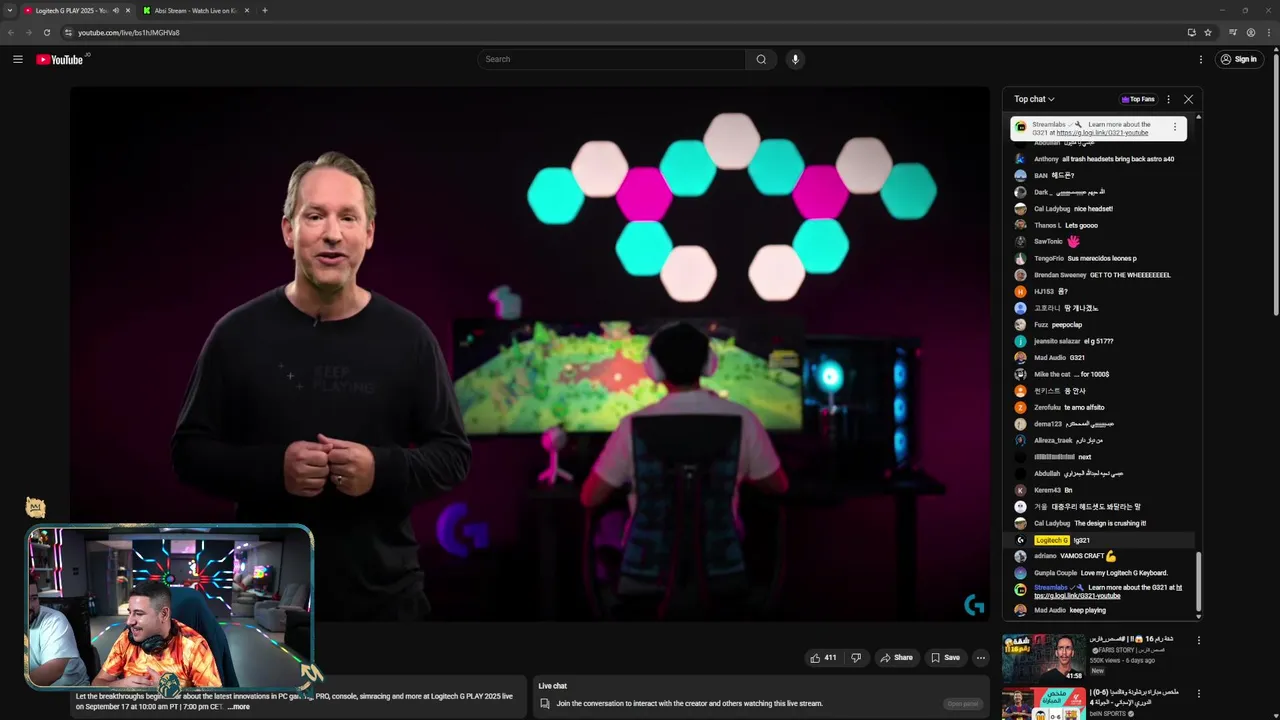
Task: Expand description with ...more
Action: tap(239, 707)
